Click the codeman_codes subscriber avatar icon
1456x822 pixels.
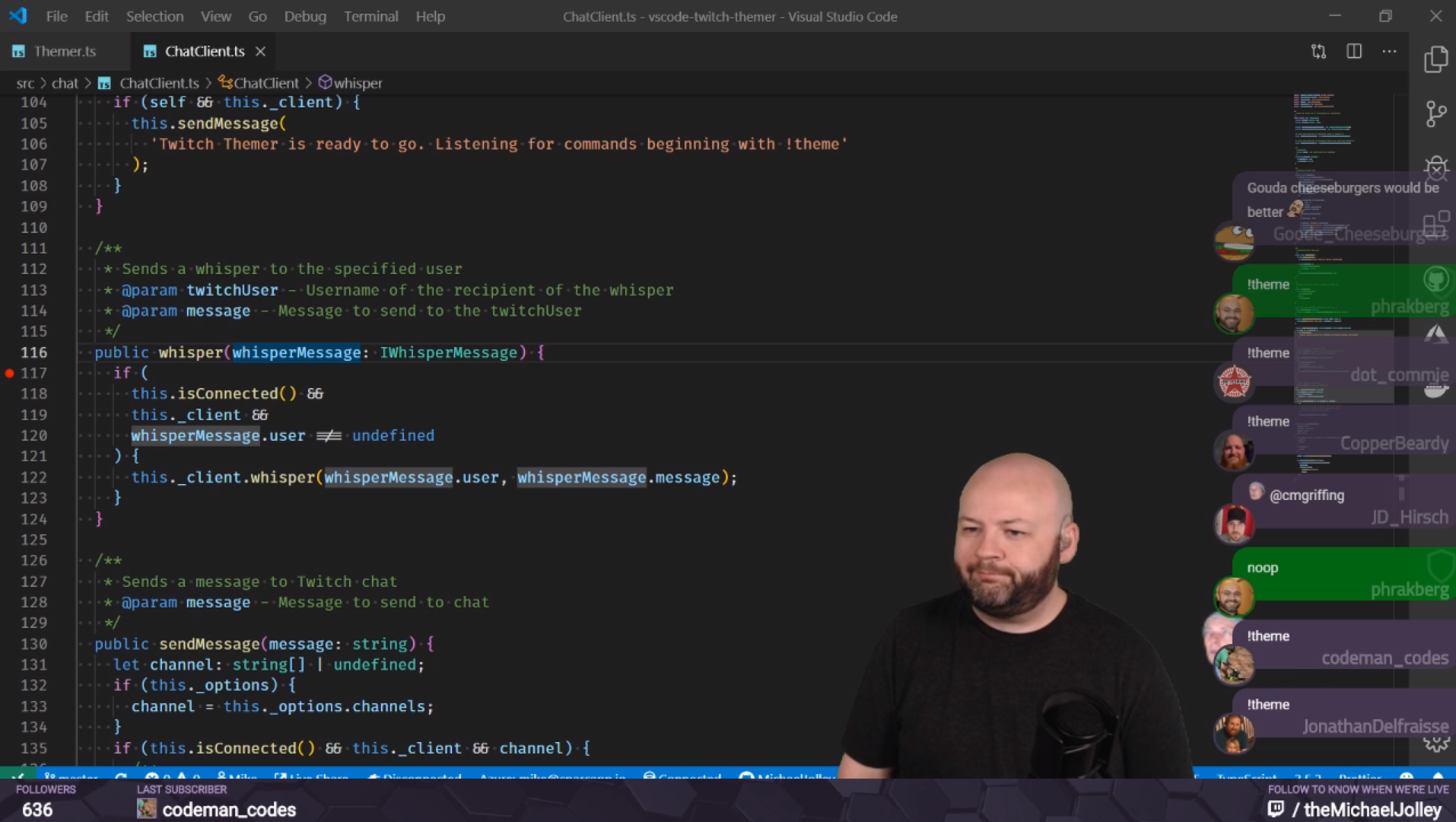pos(146,809)
